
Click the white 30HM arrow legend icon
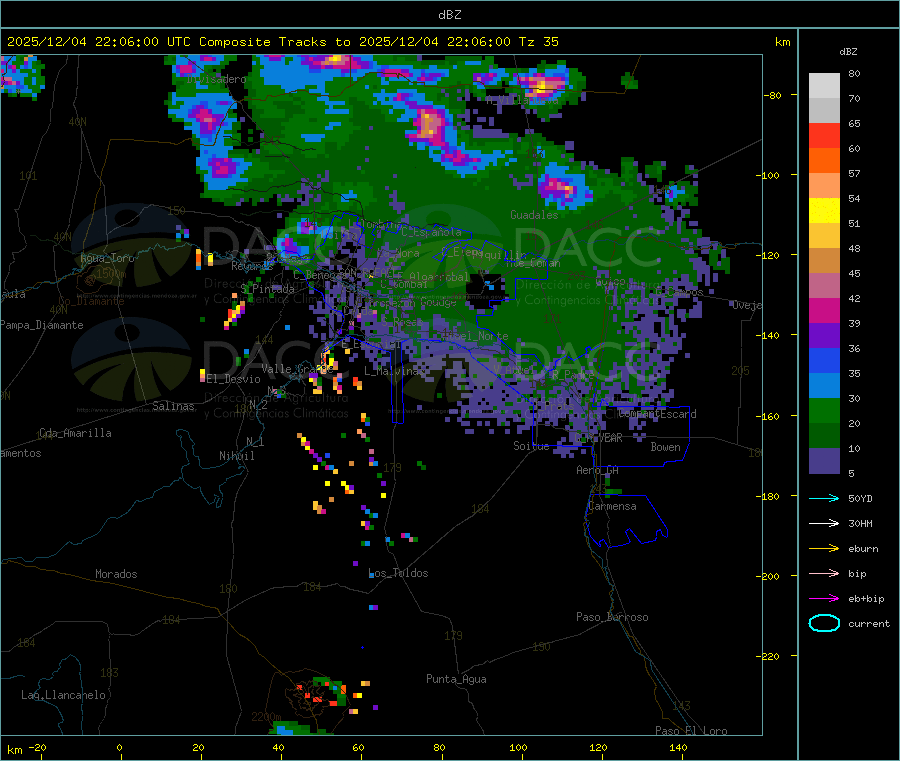tap(824, 523)
